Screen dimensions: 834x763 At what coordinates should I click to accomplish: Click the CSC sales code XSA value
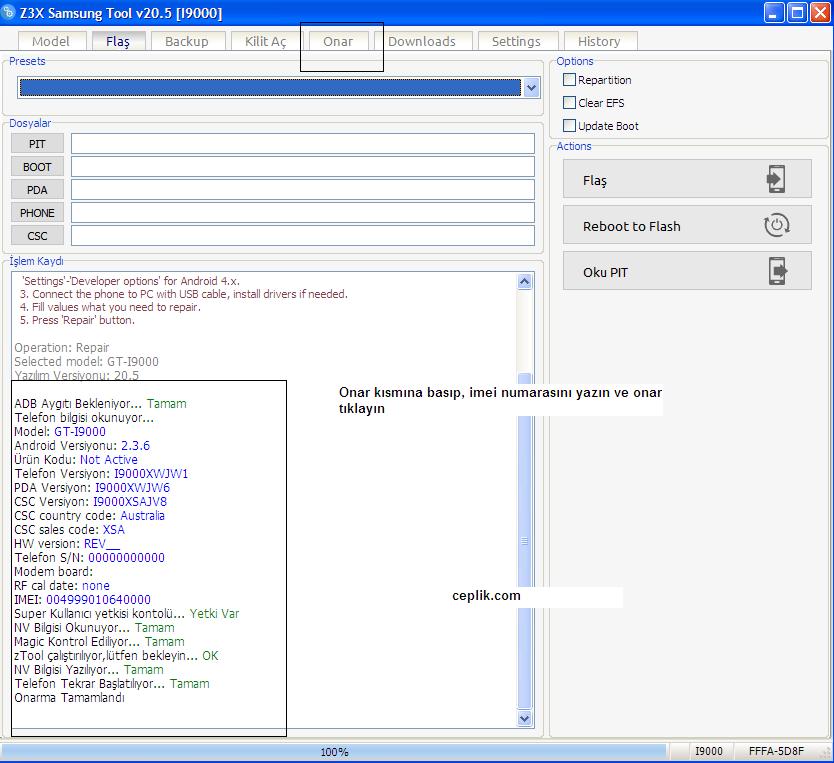114,529
